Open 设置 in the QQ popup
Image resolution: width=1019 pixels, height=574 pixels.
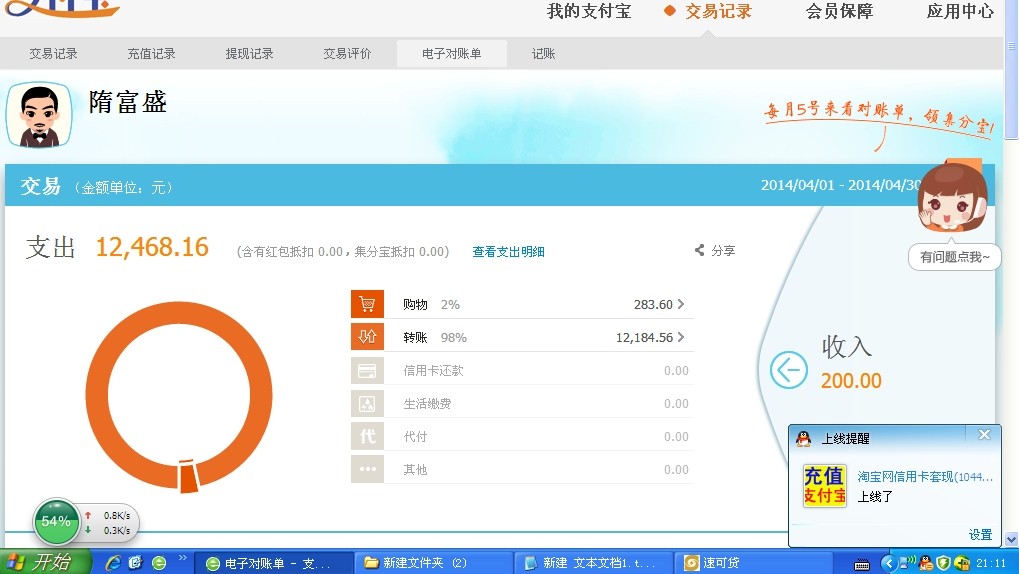pos(980,534)
